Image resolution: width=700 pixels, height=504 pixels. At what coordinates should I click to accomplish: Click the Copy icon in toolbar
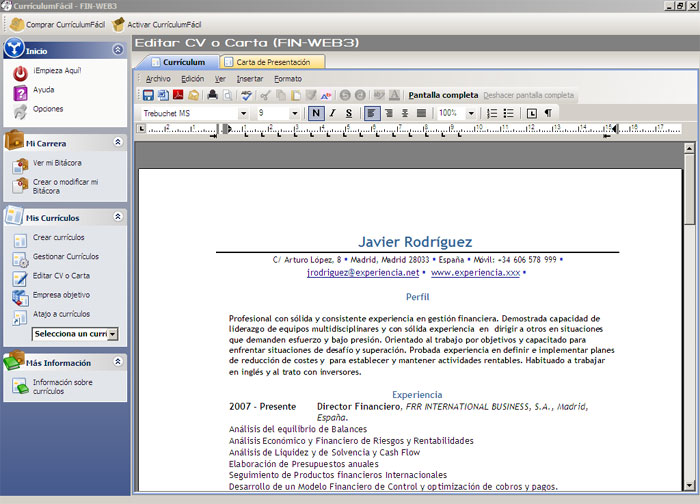coord(280,95)
